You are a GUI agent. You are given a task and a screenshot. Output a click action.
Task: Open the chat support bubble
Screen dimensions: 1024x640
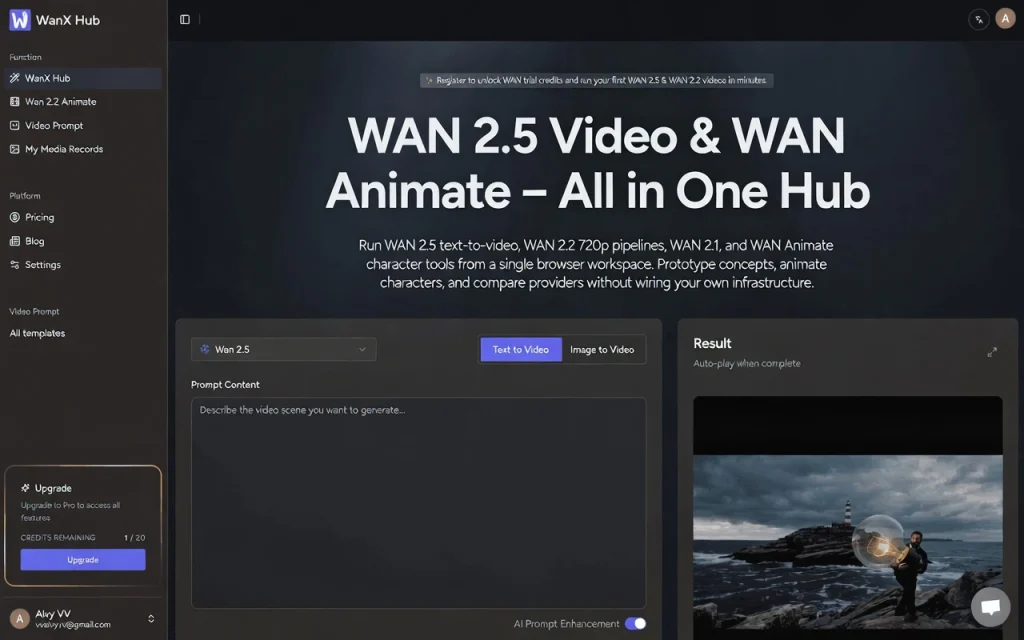[990, 607]
